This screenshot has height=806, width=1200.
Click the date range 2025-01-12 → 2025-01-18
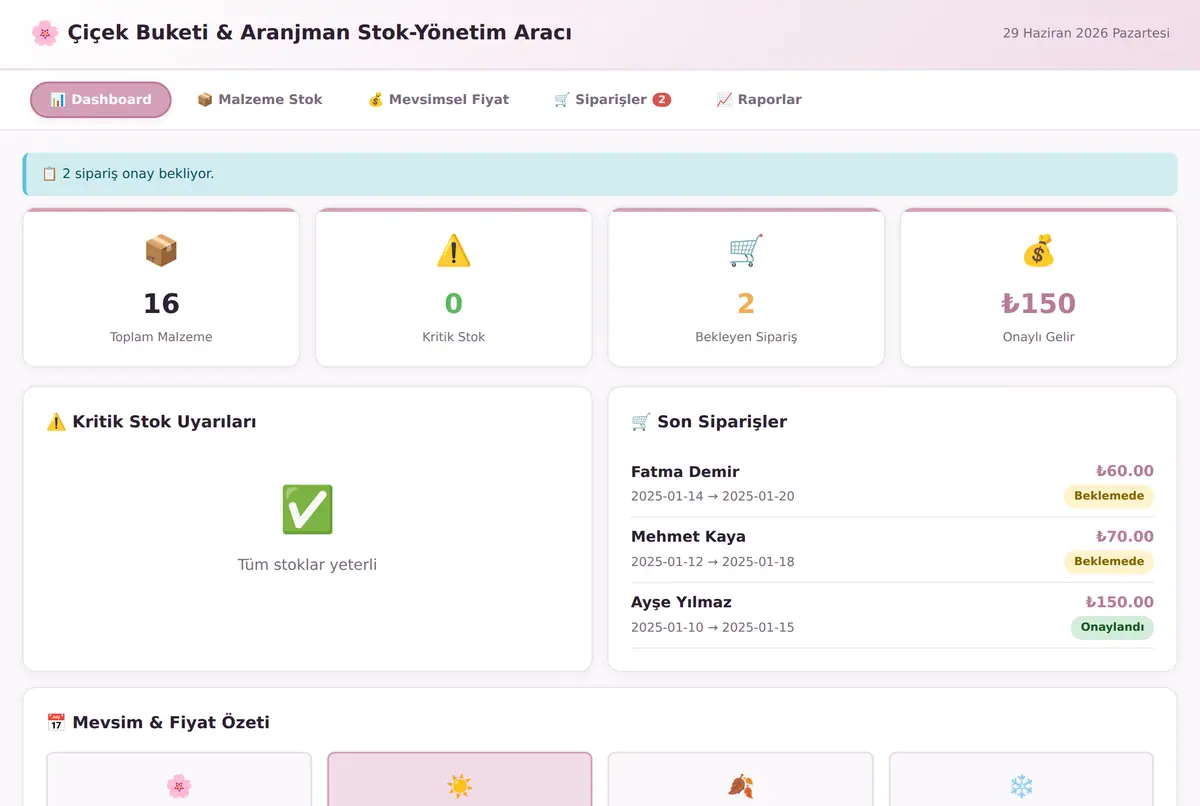click(713, 562)
